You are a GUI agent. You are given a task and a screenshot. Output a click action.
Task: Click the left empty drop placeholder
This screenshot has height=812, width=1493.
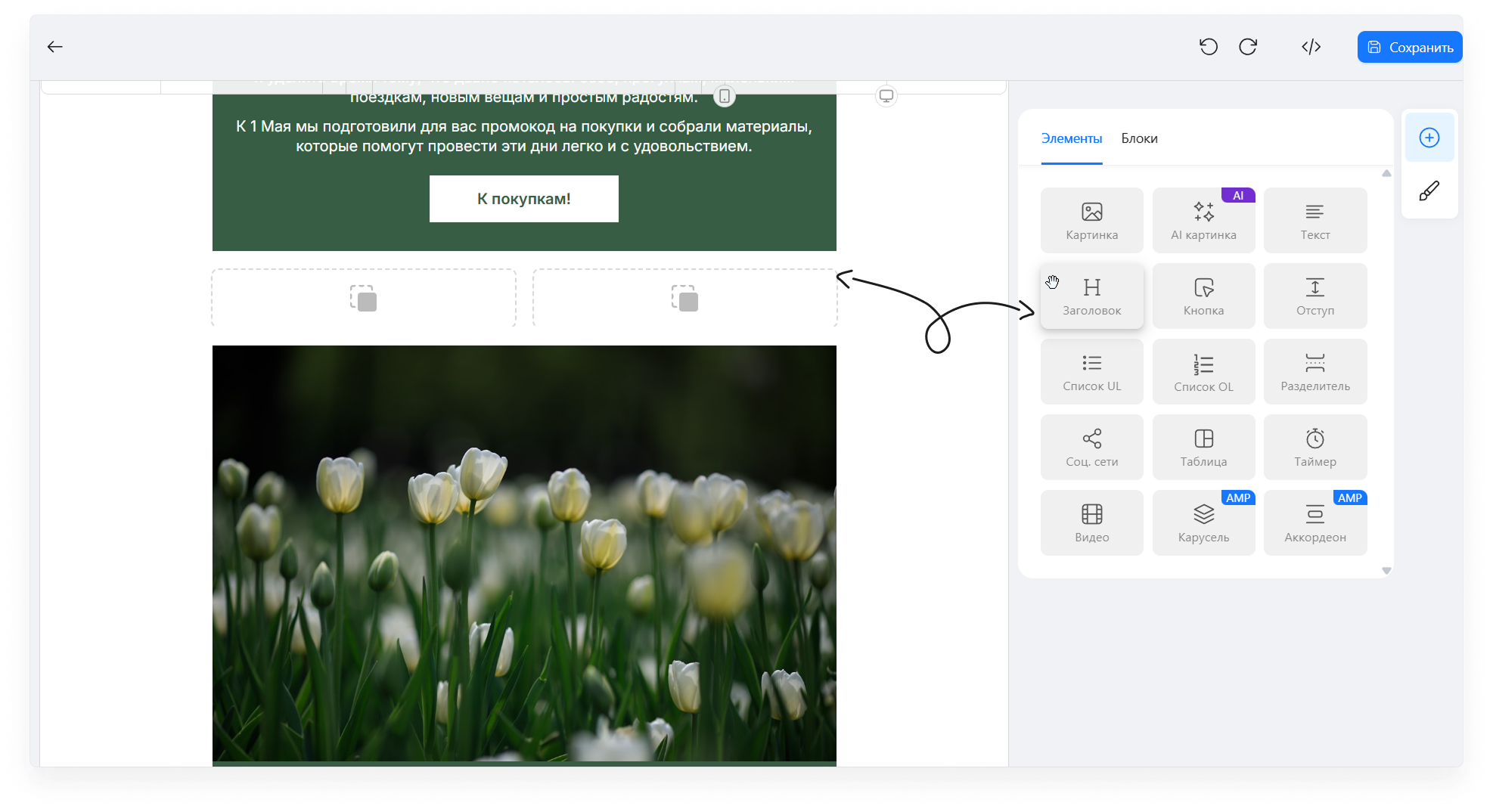(364, 298)
